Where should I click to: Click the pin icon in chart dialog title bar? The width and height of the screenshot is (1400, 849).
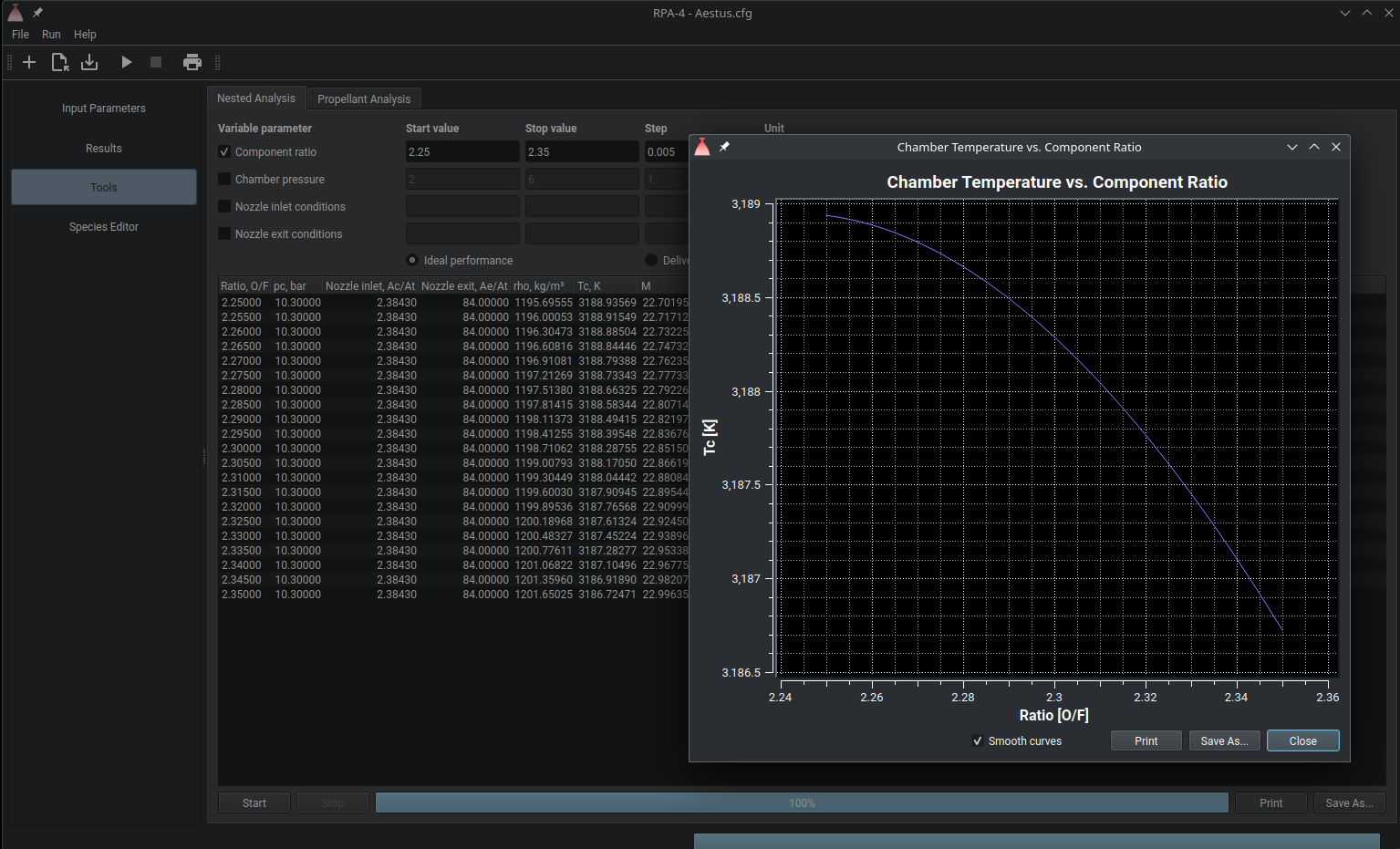tap(724, 147)
